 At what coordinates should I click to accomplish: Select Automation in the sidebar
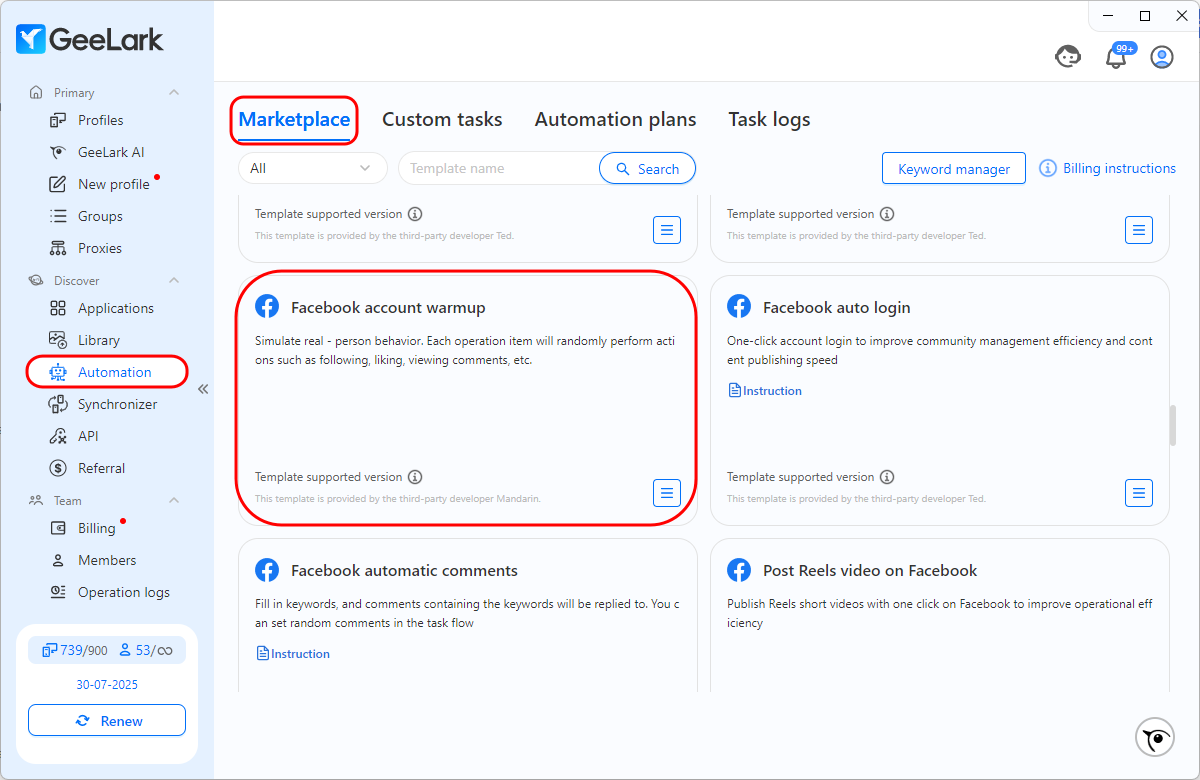(x=107, y=372)
